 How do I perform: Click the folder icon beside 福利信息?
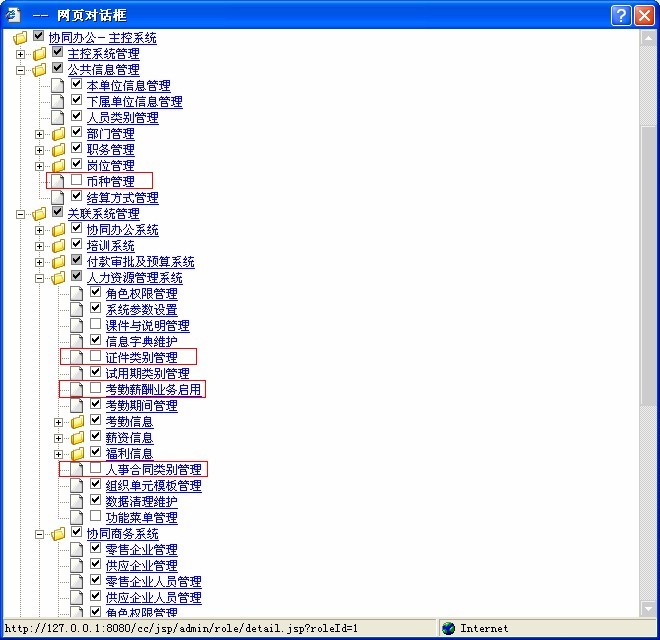click(x=77, y=454)
